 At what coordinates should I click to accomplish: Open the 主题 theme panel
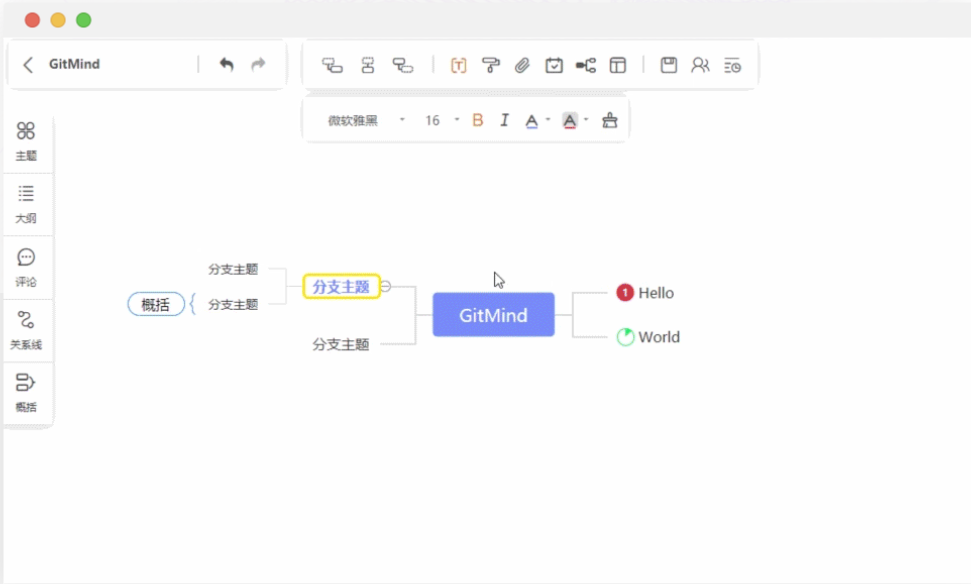coord(26,141)
